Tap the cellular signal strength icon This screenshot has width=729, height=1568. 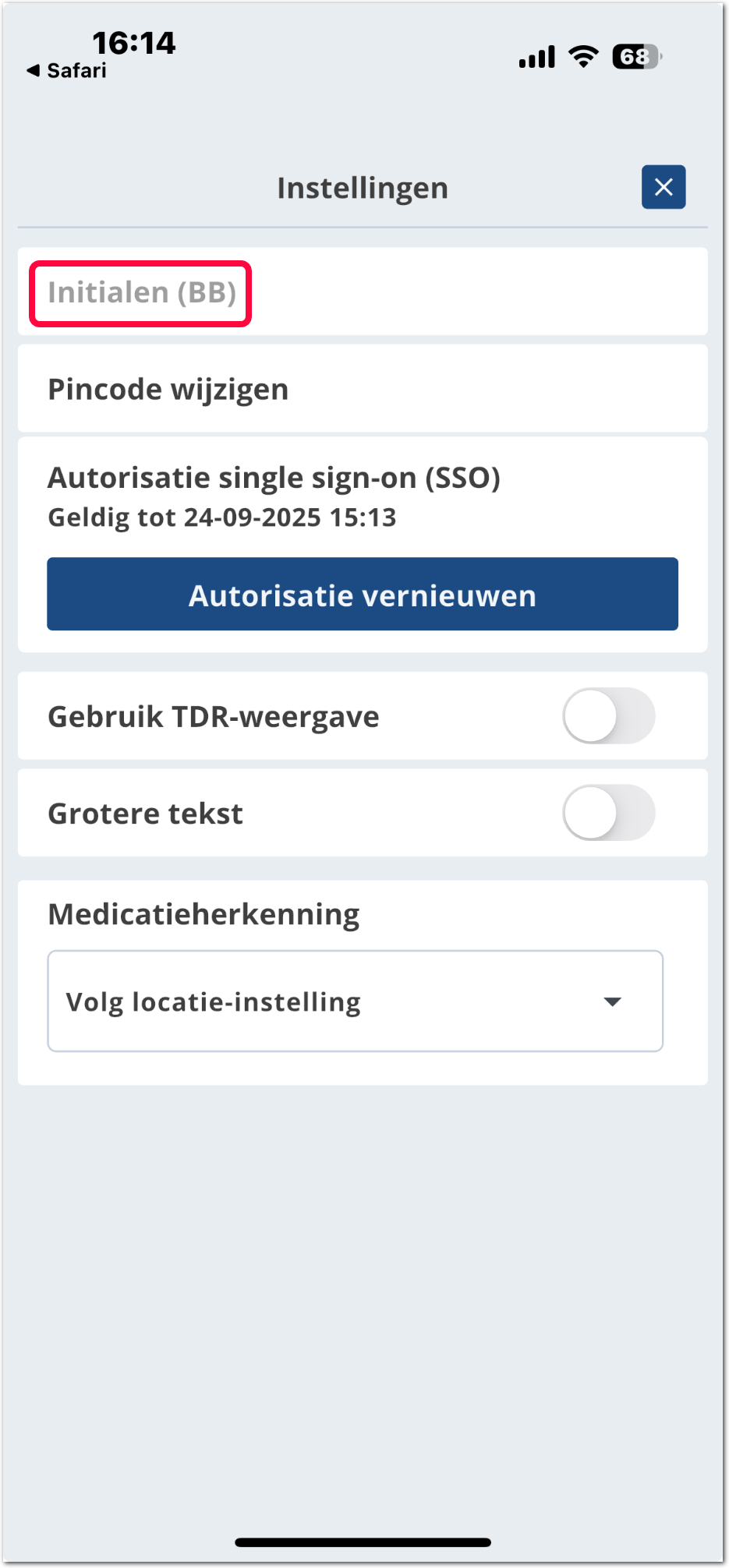coord(537,57)
